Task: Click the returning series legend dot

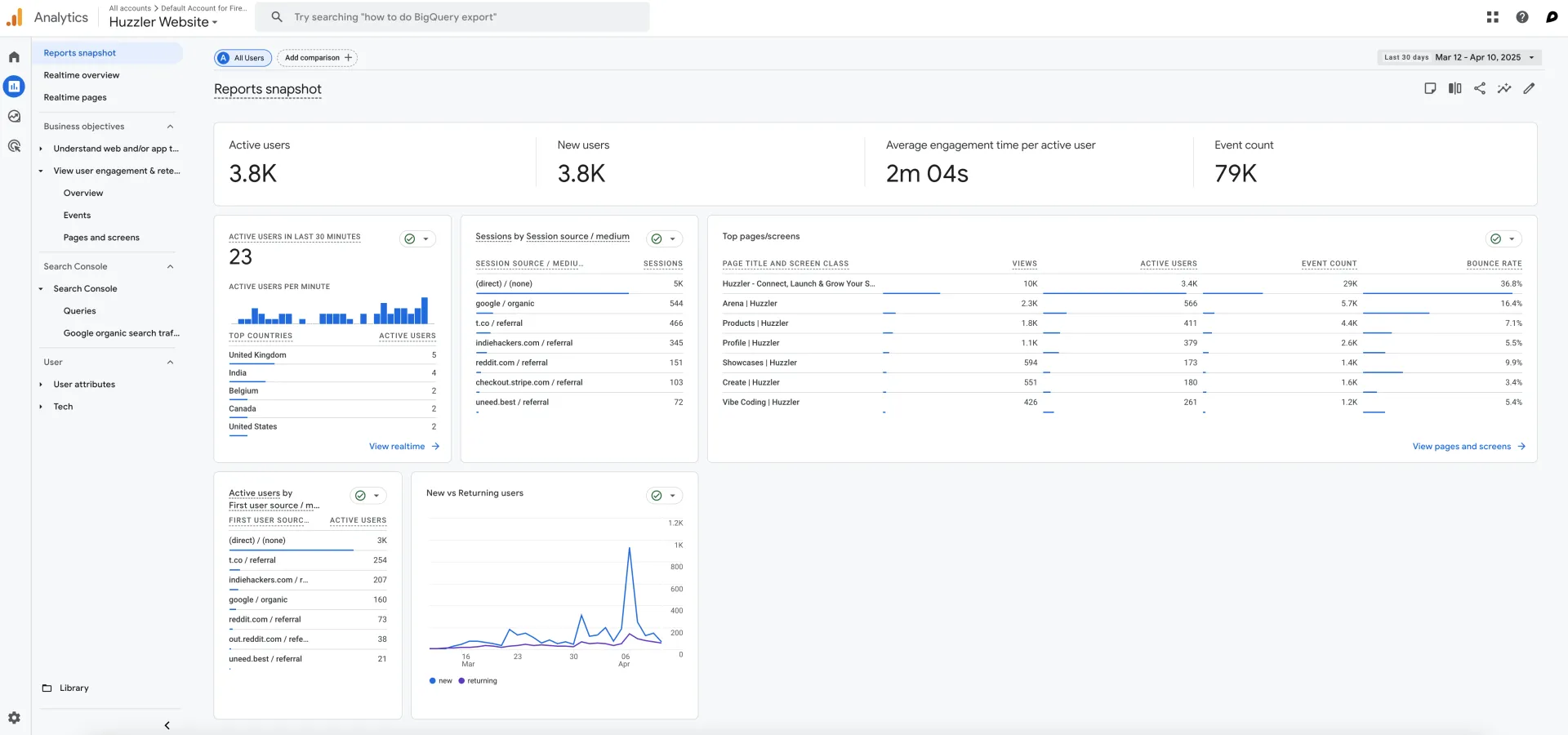Action: click(461, 681)
